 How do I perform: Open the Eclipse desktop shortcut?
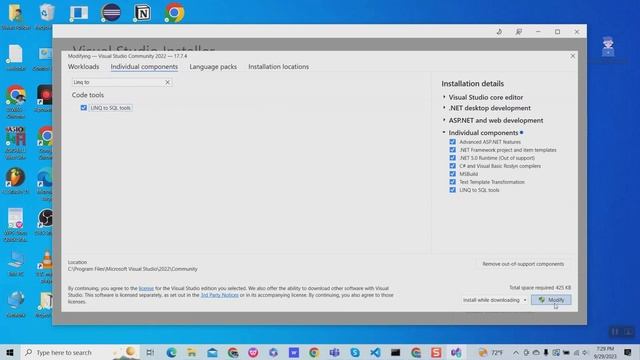pyautogui.click(x=111, y=12)
